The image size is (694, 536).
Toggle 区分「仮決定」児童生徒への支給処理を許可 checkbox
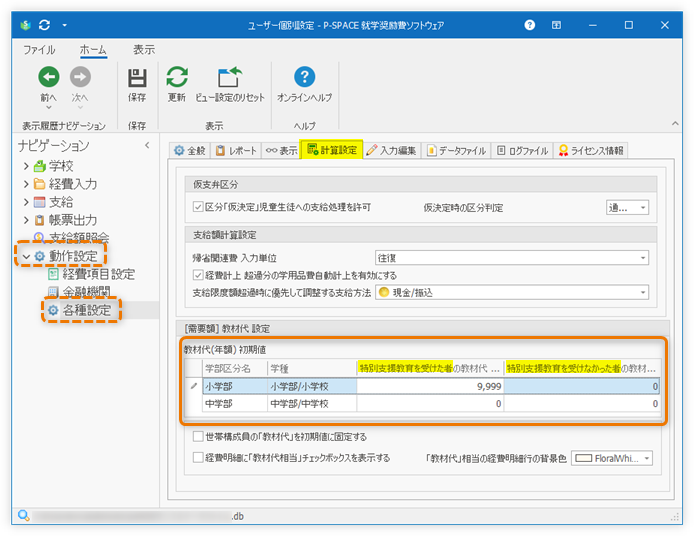tap(198, 207)
